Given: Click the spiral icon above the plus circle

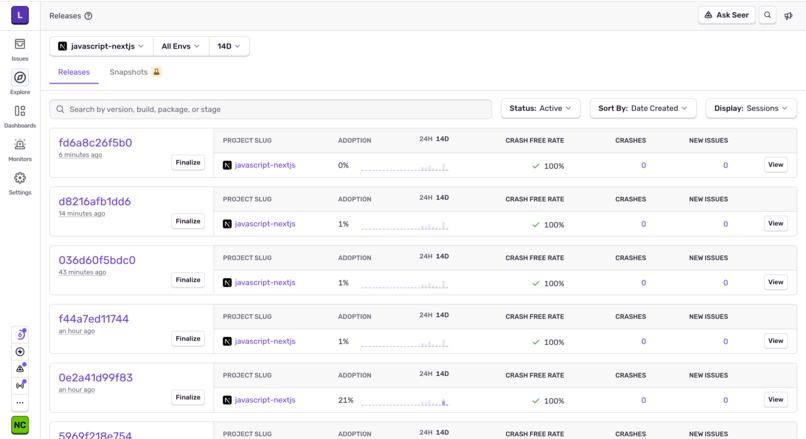Looking at the screenshot, I should pyautogui.click(x=20, y=335).
